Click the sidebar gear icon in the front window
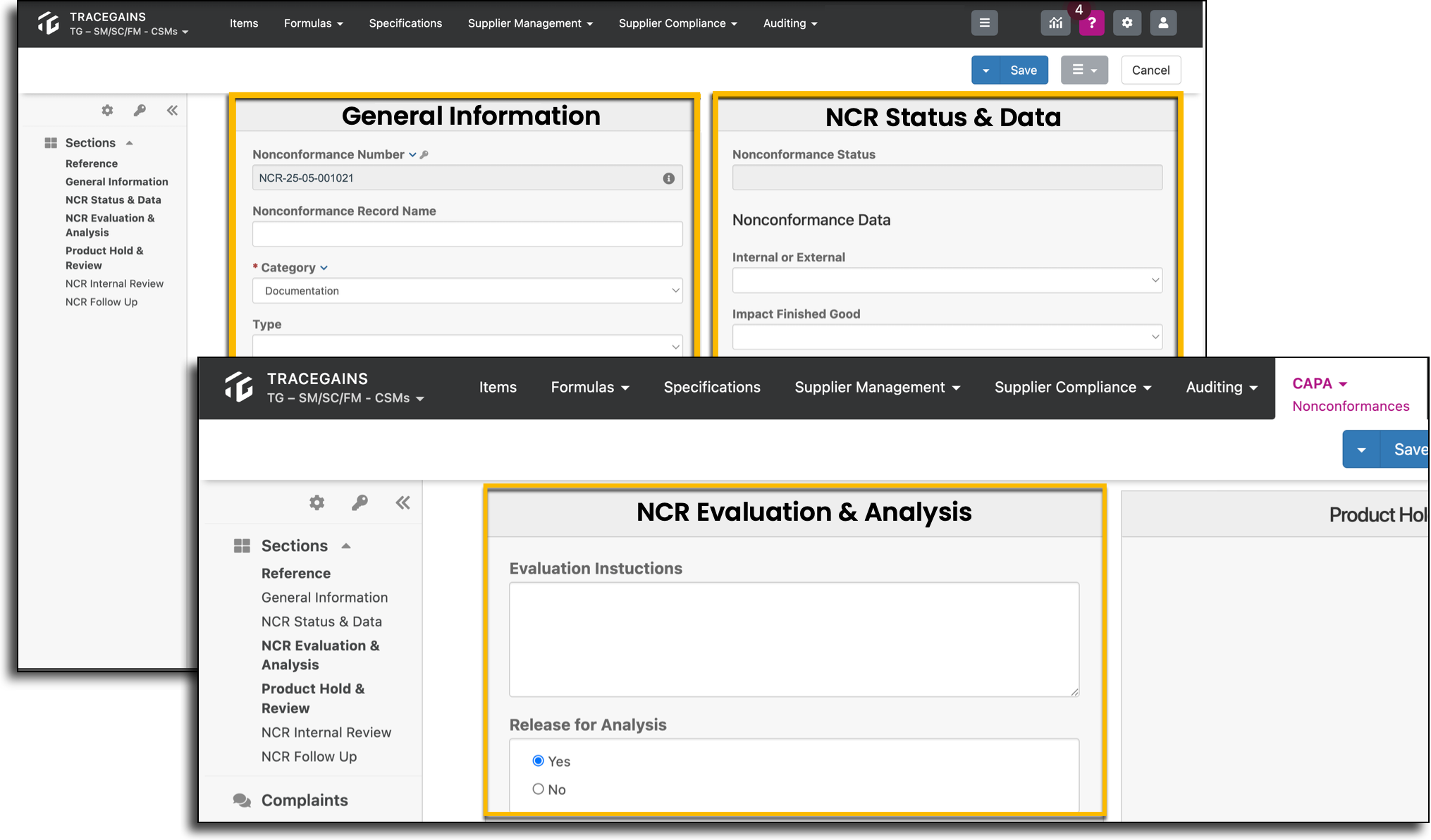1431x840 pixels. tap(317, 502)
